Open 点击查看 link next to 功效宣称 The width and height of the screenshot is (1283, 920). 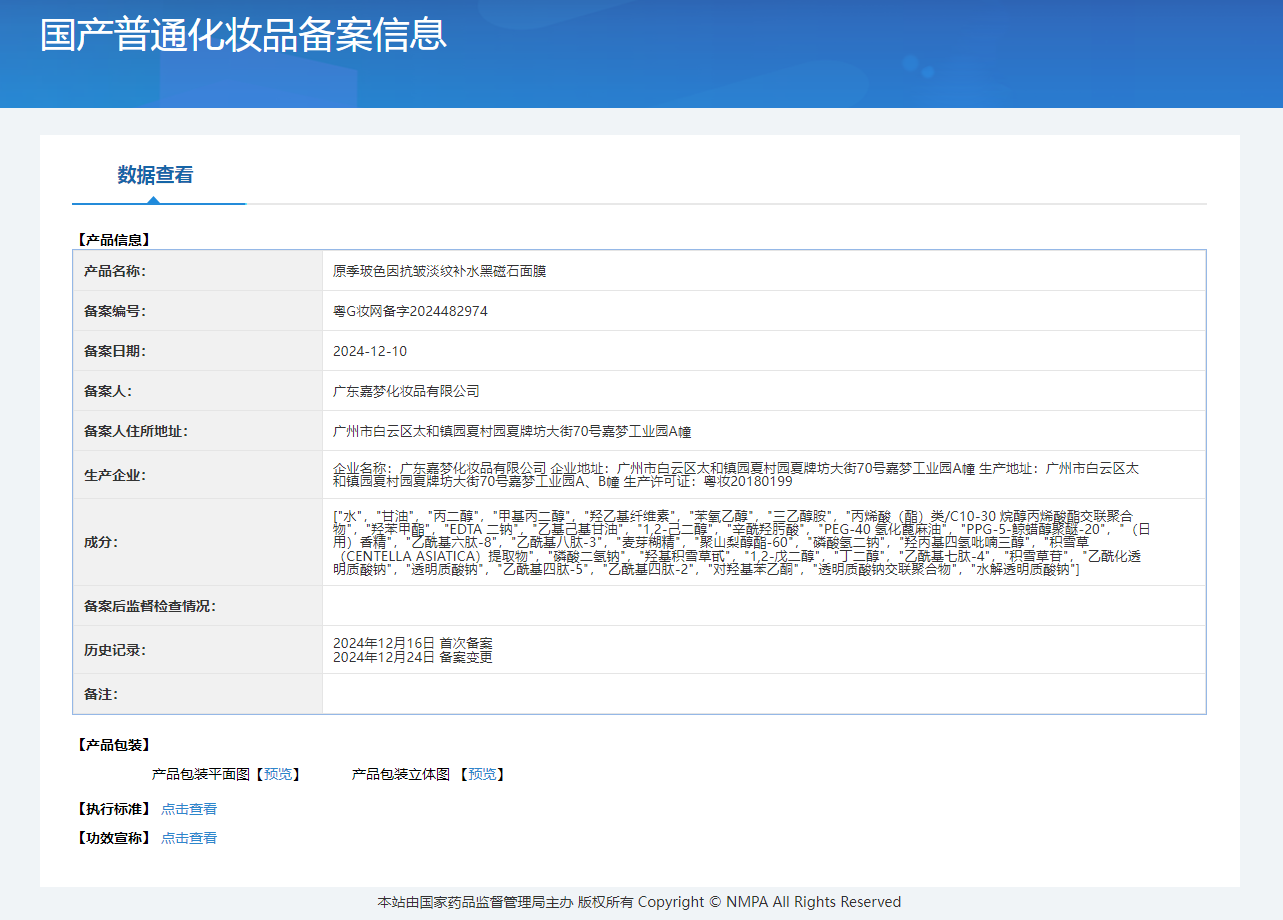click(189, 838)
